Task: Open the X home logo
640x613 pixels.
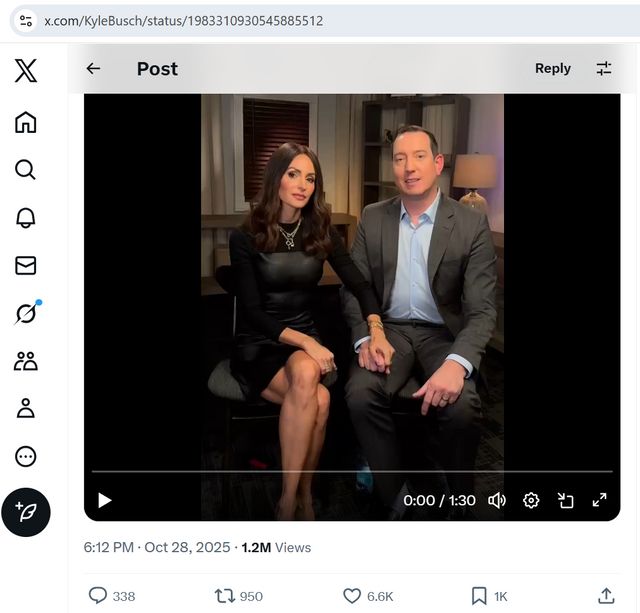Action: tap(26, 70)
